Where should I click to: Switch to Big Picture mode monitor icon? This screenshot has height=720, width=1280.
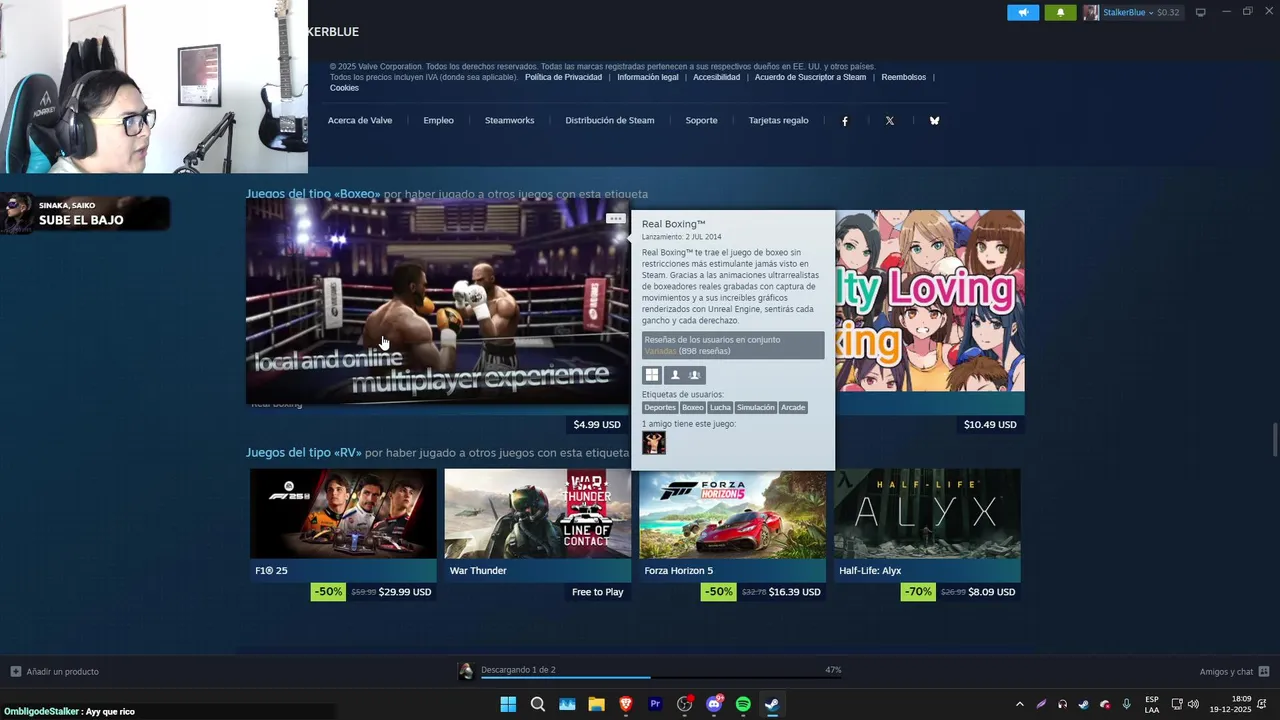(1200, 13)
